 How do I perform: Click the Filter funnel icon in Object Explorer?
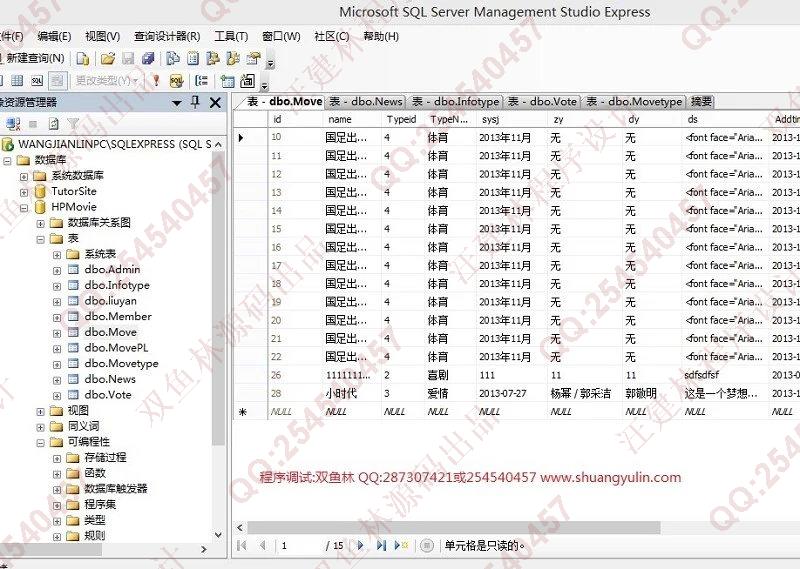(73, 123)
